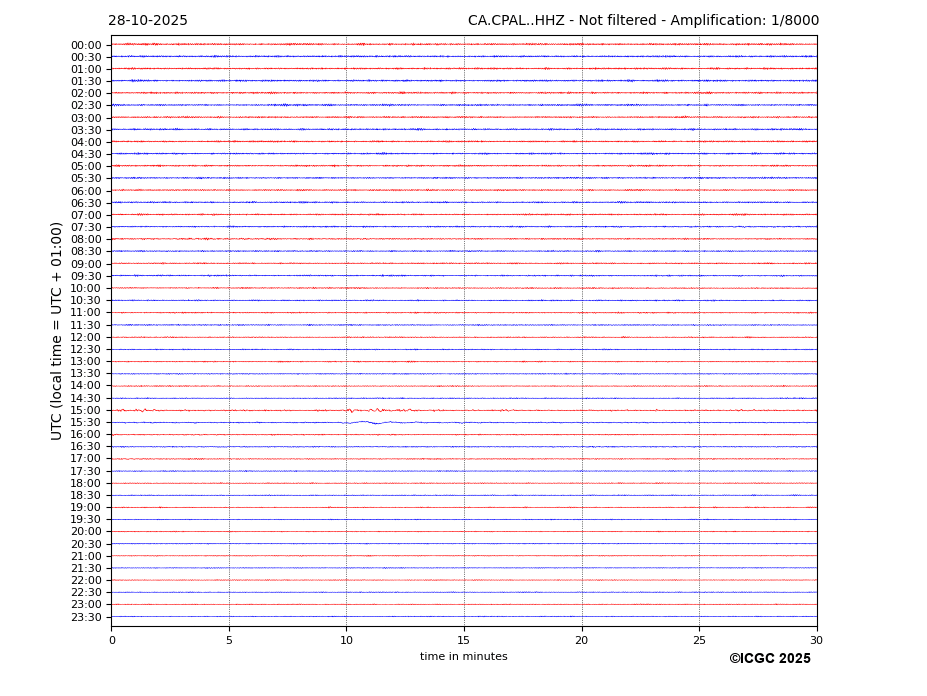Screen dimensions: 927x696
Task: Click x-axis tick label 0
Action: [x=112, y=640]
